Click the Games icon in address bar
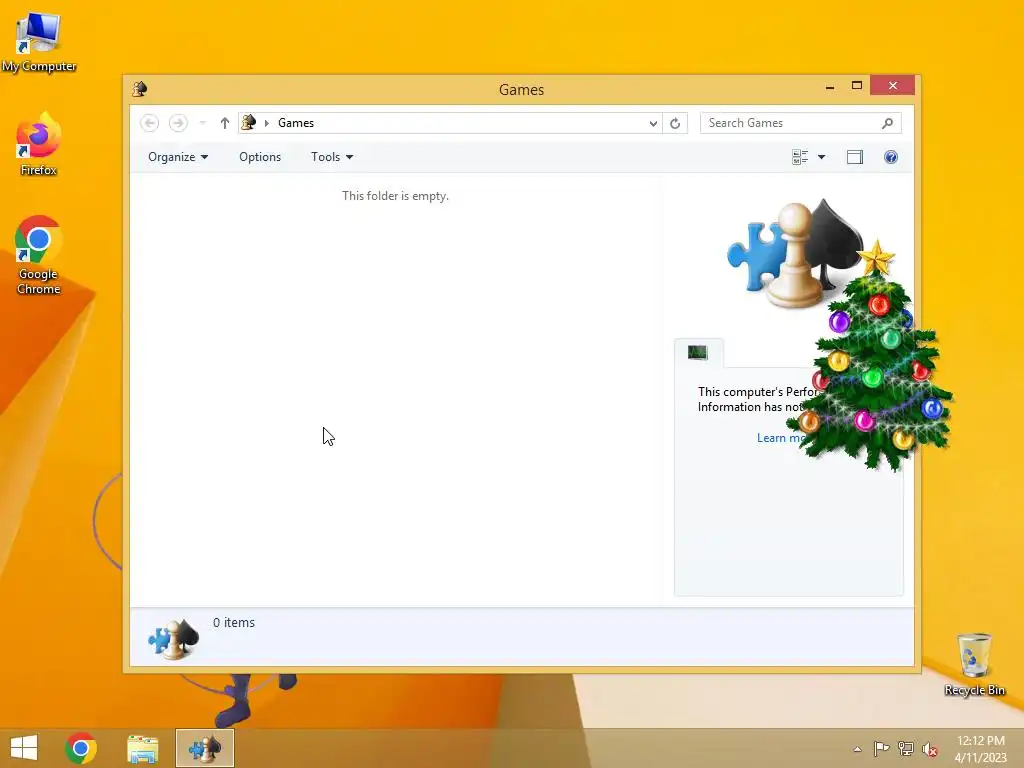Viewport: 1024px width, 768px height. 249,122
